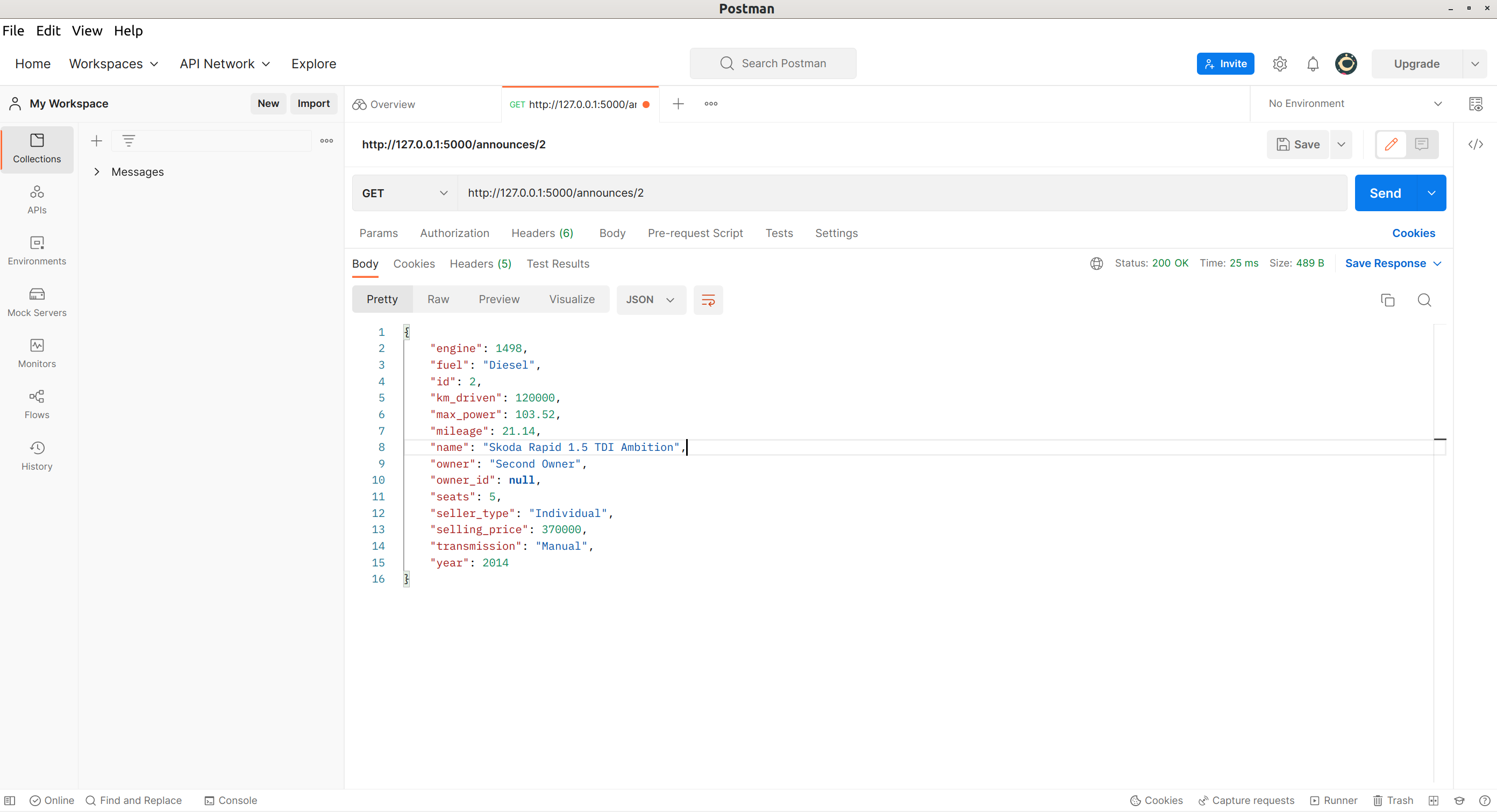Click the Send button

(x=1385, y=193)
